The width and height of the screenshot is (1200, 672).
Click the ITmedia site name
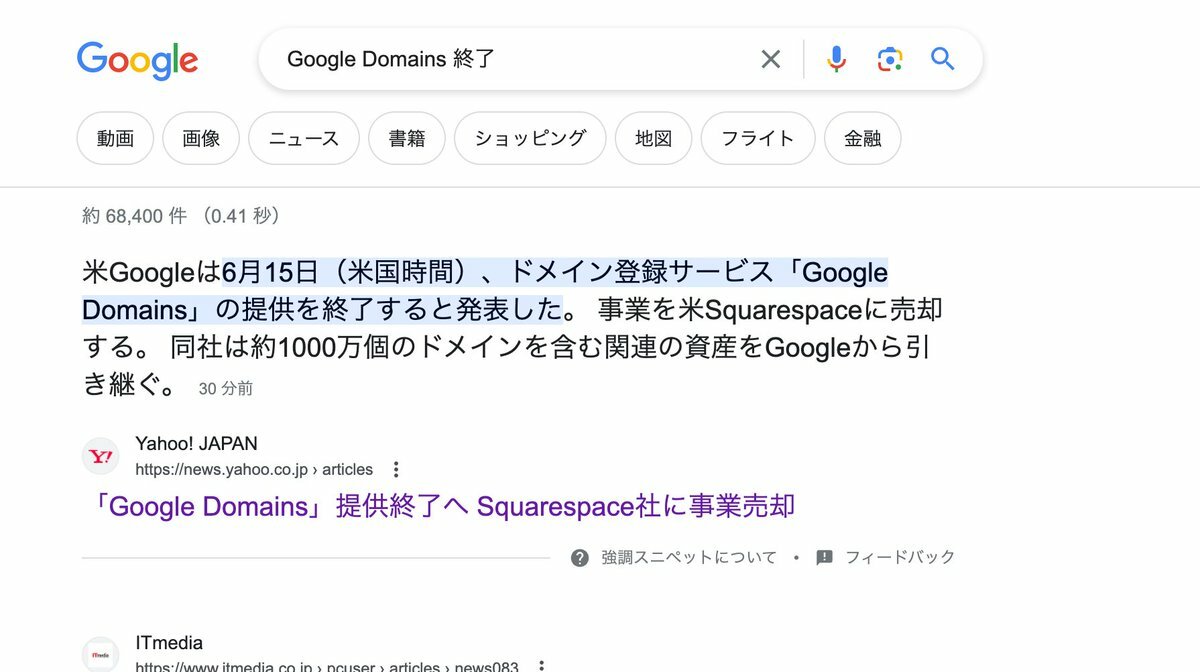click(169, 643)
